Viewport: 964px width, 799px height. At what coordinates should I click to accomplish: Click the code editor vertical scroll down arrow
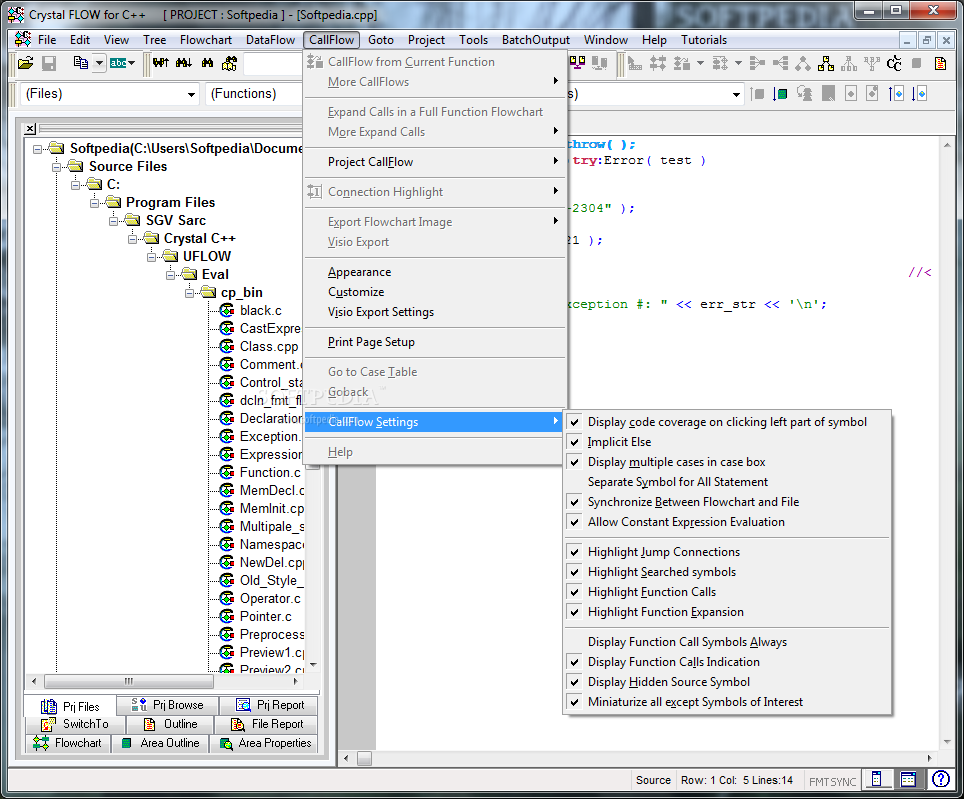pos(947,742)
